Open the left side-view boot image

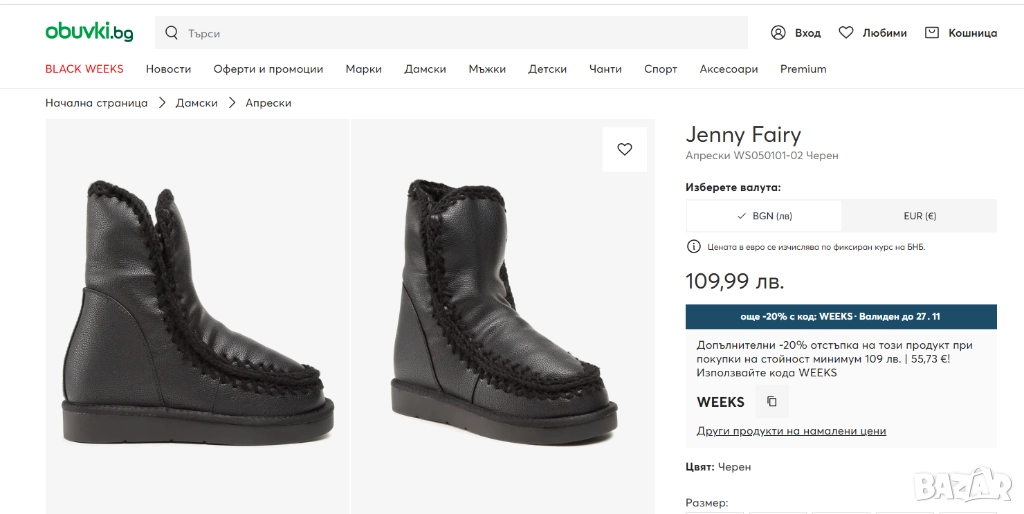(197, 315)
